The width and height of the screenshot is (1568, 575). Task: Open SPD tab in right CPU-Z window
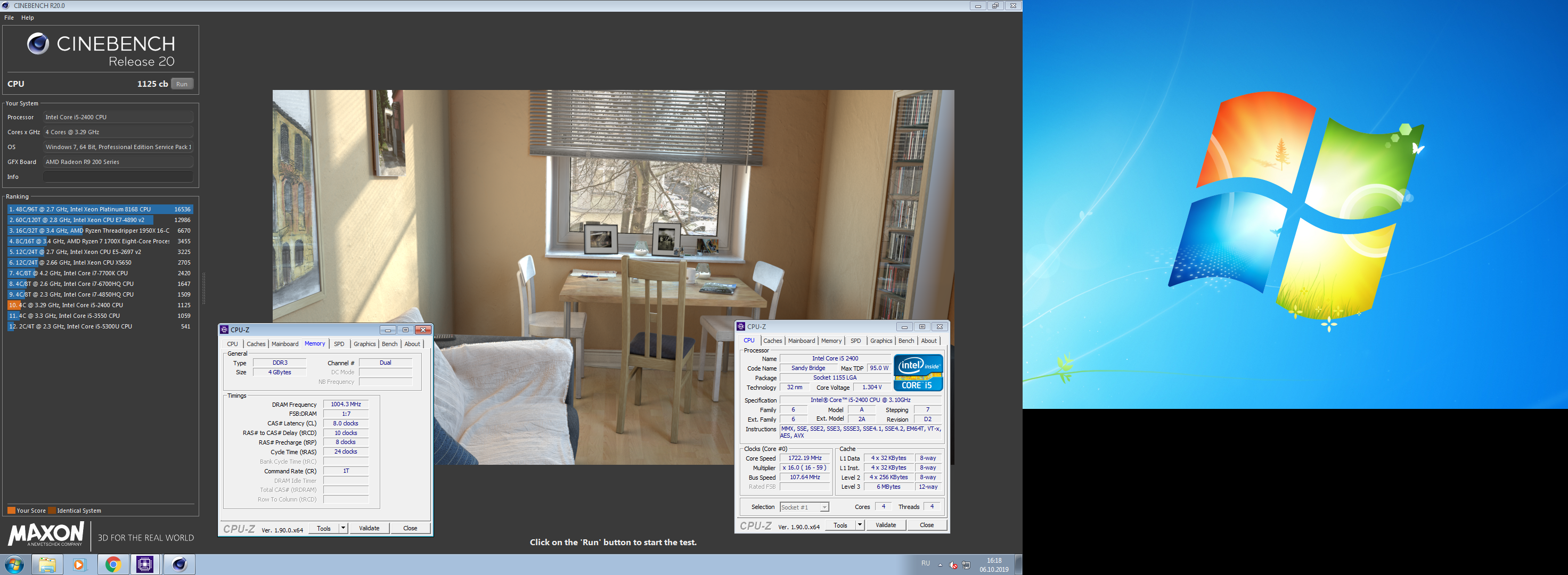pyautogui.click(x=856, y=341)
